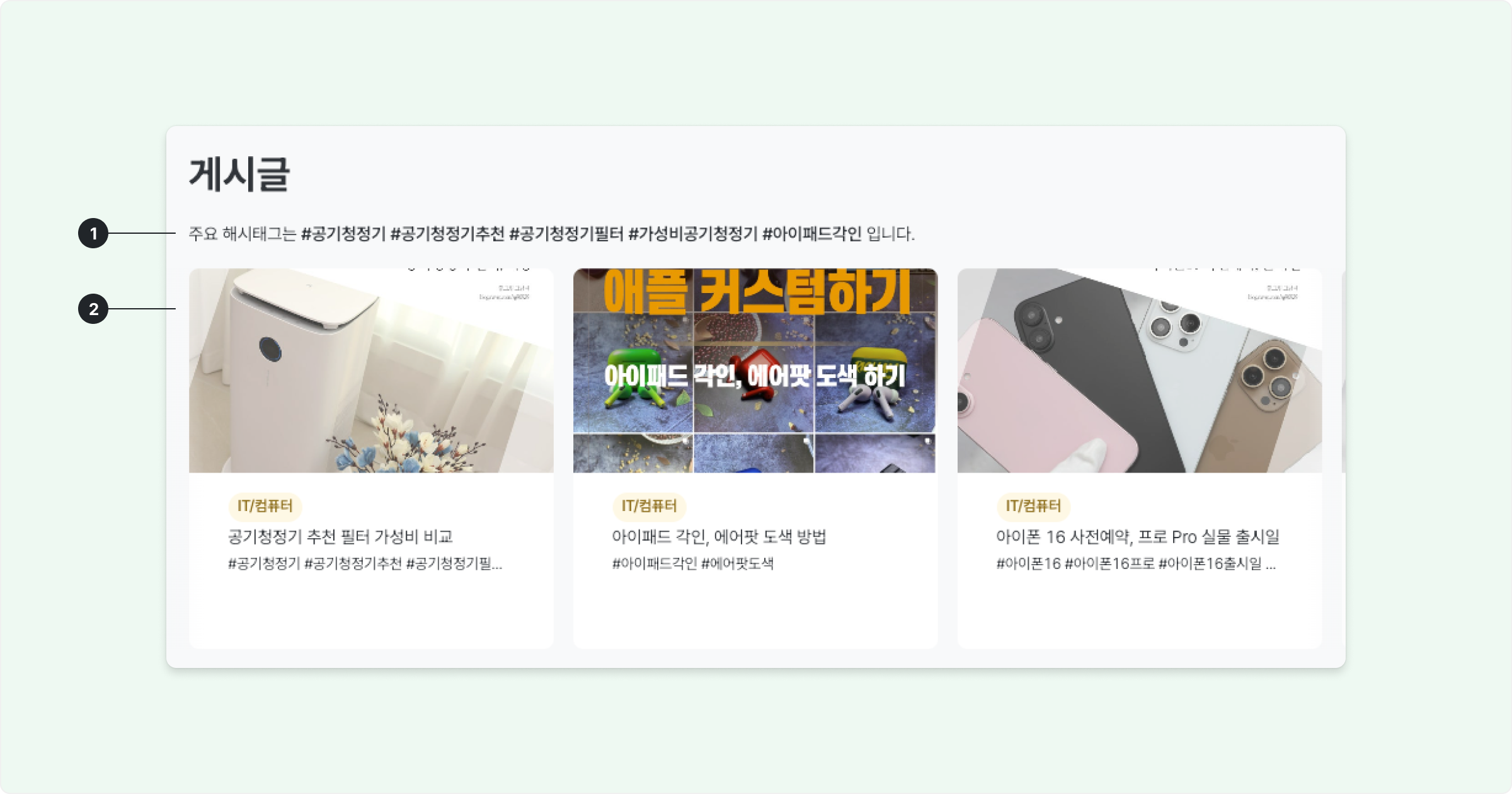
Task: Open the iPhone 16 lineup thumbnail
Action: (x=1140, y=371)
